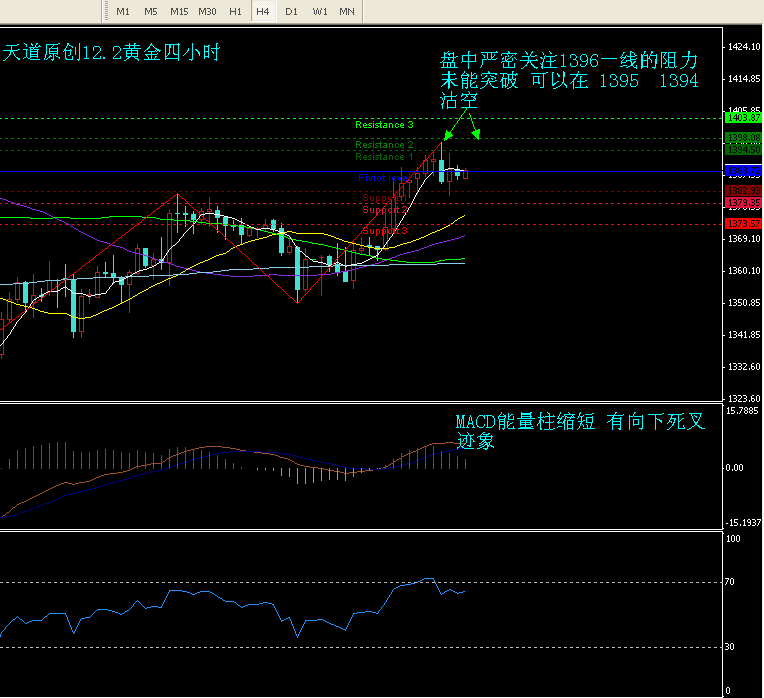Select the MACD能量柱缩短 annotation text
This screenshot has height=698, width=764.
(x=581, y=432)
